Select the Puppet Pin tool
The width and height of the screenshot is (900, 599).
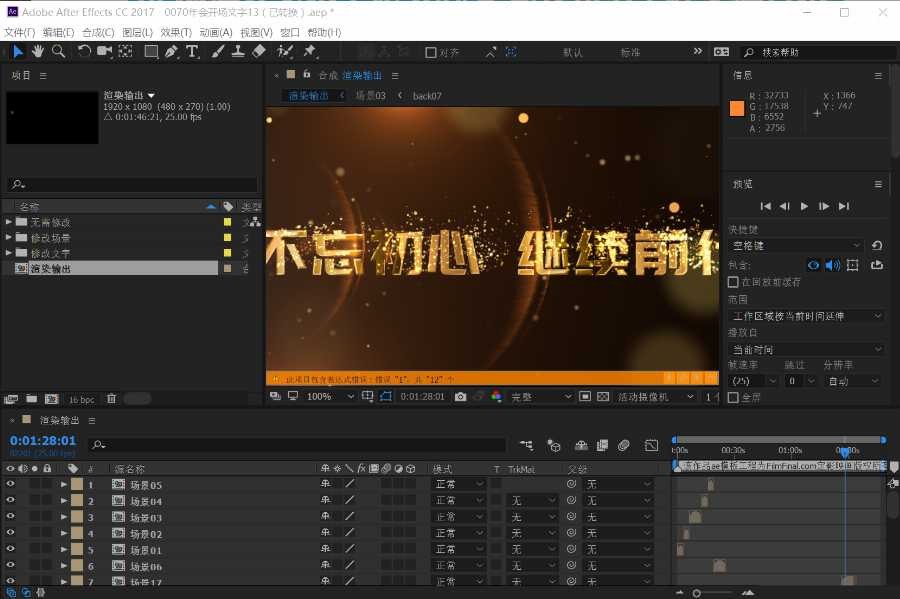pyautogui.click(x=310, y=52)
